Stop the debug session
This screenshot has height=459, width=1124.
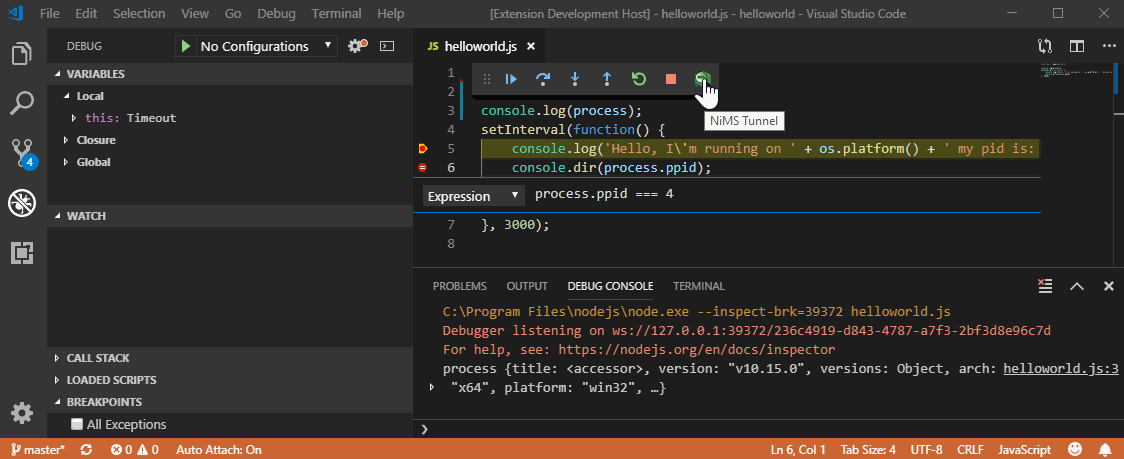[x=671, y=80]
